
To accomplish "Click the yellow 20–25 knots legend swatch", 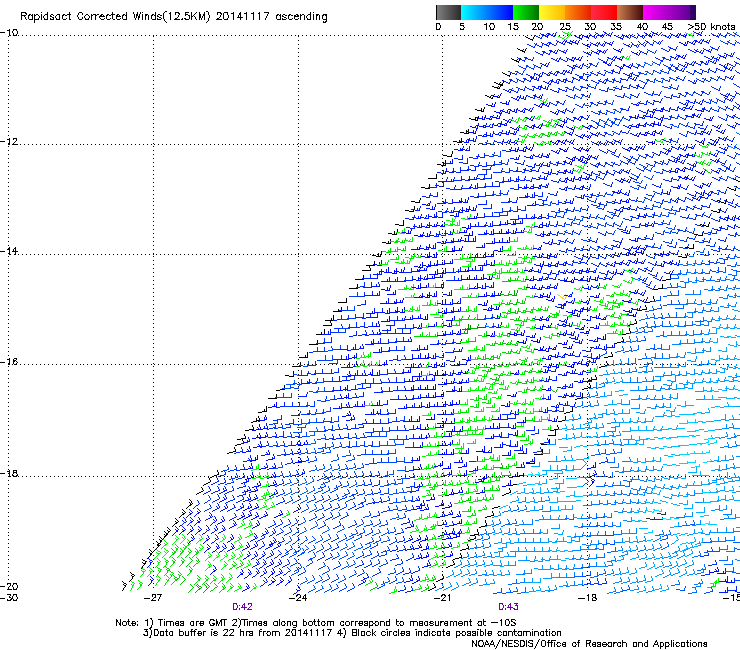I will pos(552,12).
